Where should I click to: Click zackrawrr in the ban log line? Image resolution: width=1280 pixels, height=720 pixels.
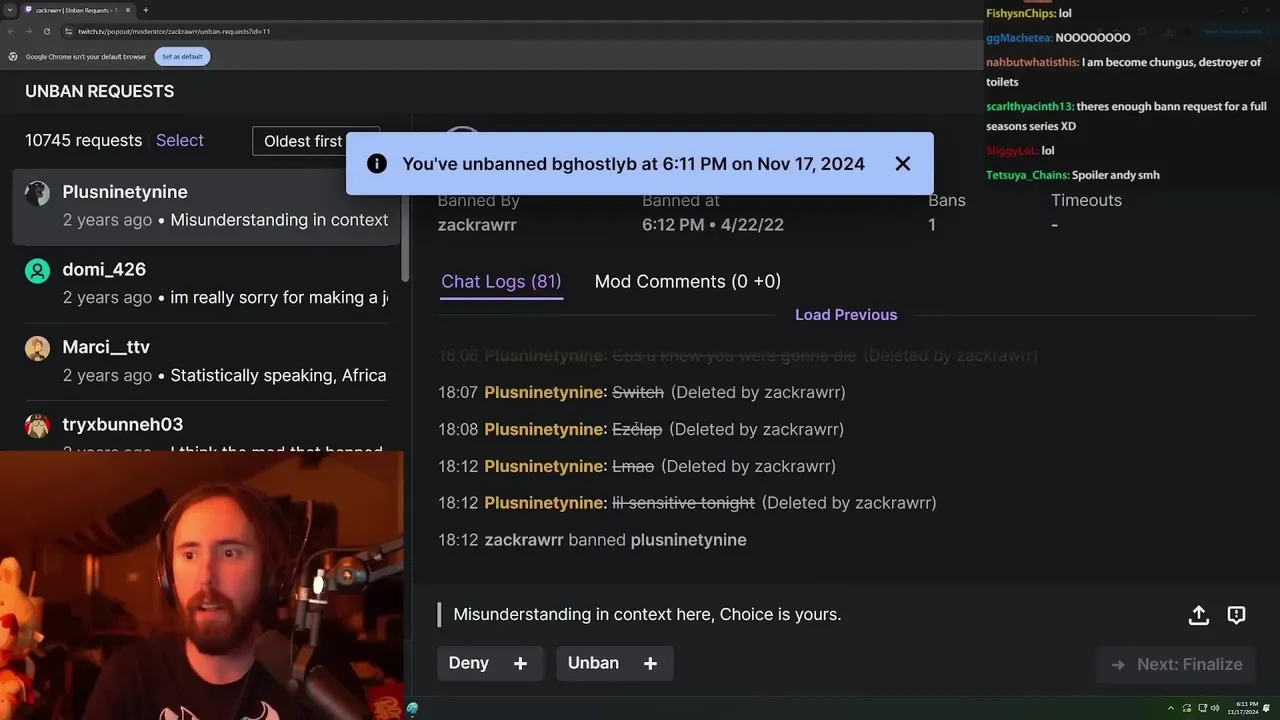(x=524, y=540)
